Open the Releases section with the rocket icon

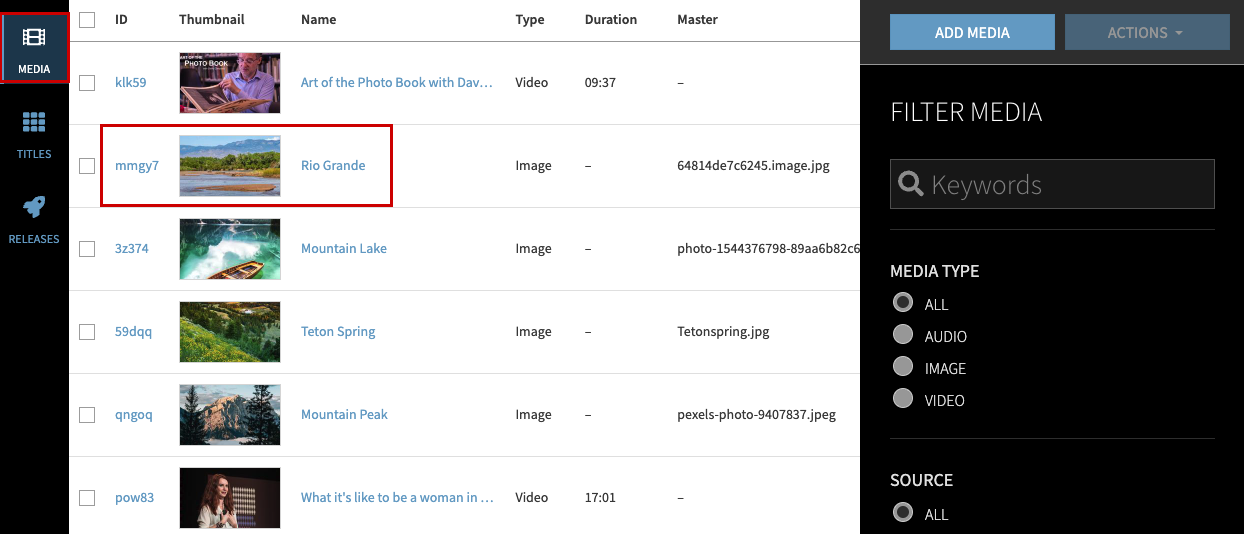tap(34, 220)
